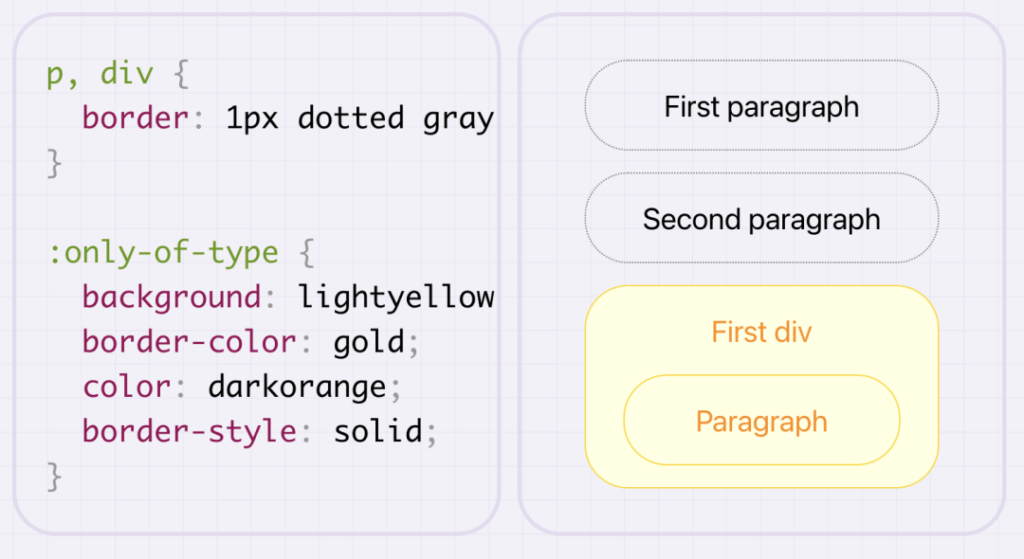This screenshot has width=1024, height=559.
Task: Click the solid value
Action: point(378,431)
